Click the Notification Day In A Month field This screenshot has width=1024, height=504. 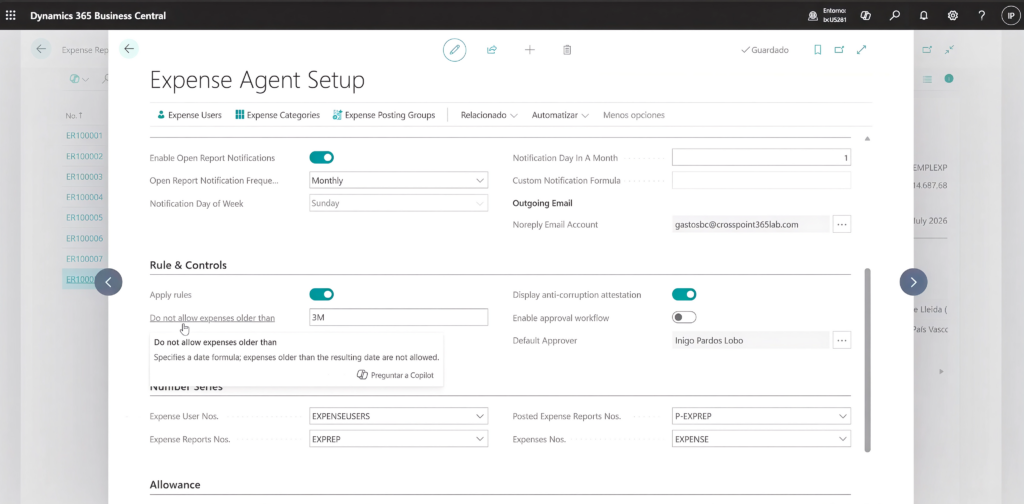tap(761, 157)
